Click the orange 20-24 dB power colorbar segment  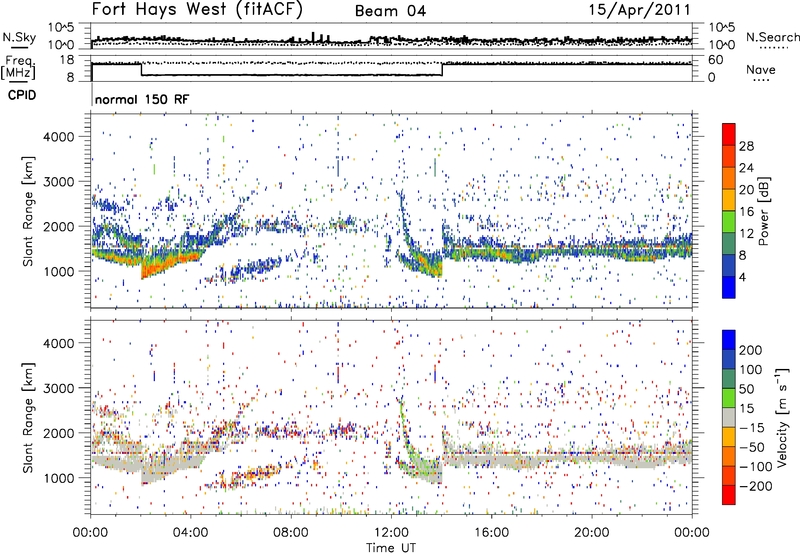pyautogui.click(x=729, y=178)
